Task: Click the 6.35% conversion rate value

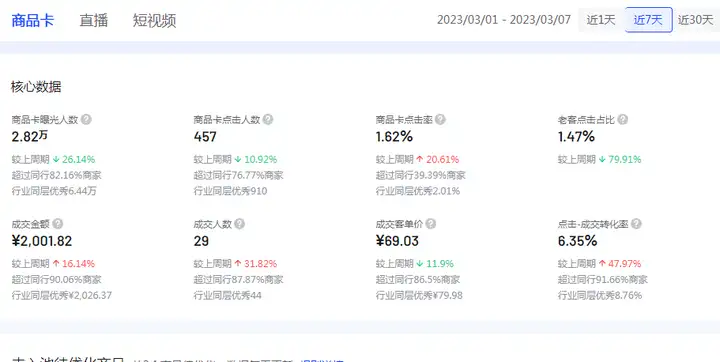Action: (x=578, y=241)
